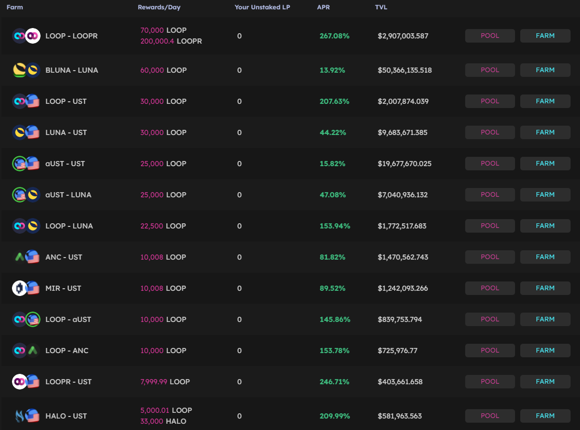Click the 33,000 HALO reward amount
Viewport: 580px width, 430px height.
click(x=163, y=421)
